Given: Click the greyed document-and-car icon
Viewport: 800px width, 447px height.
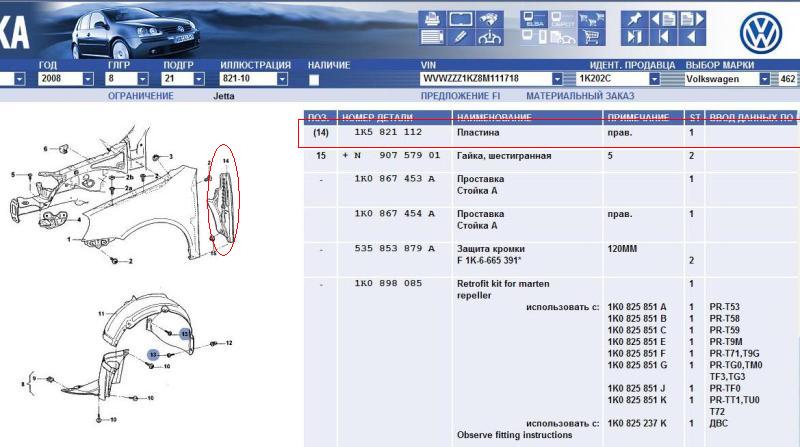Looking at the screenshot, I should 562,37.
